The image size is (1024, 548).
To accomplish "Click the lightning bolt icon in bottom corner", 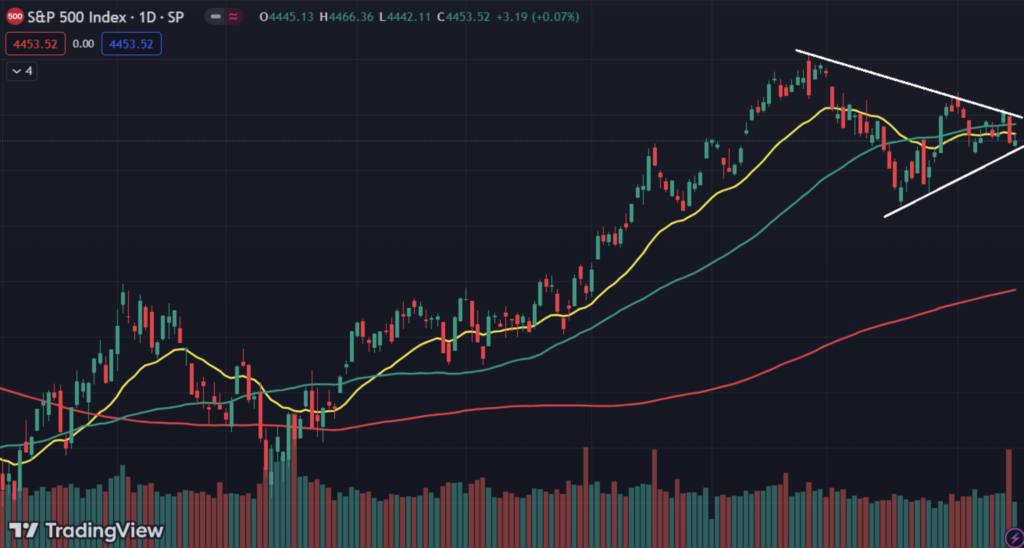I will coord(1014,538).
